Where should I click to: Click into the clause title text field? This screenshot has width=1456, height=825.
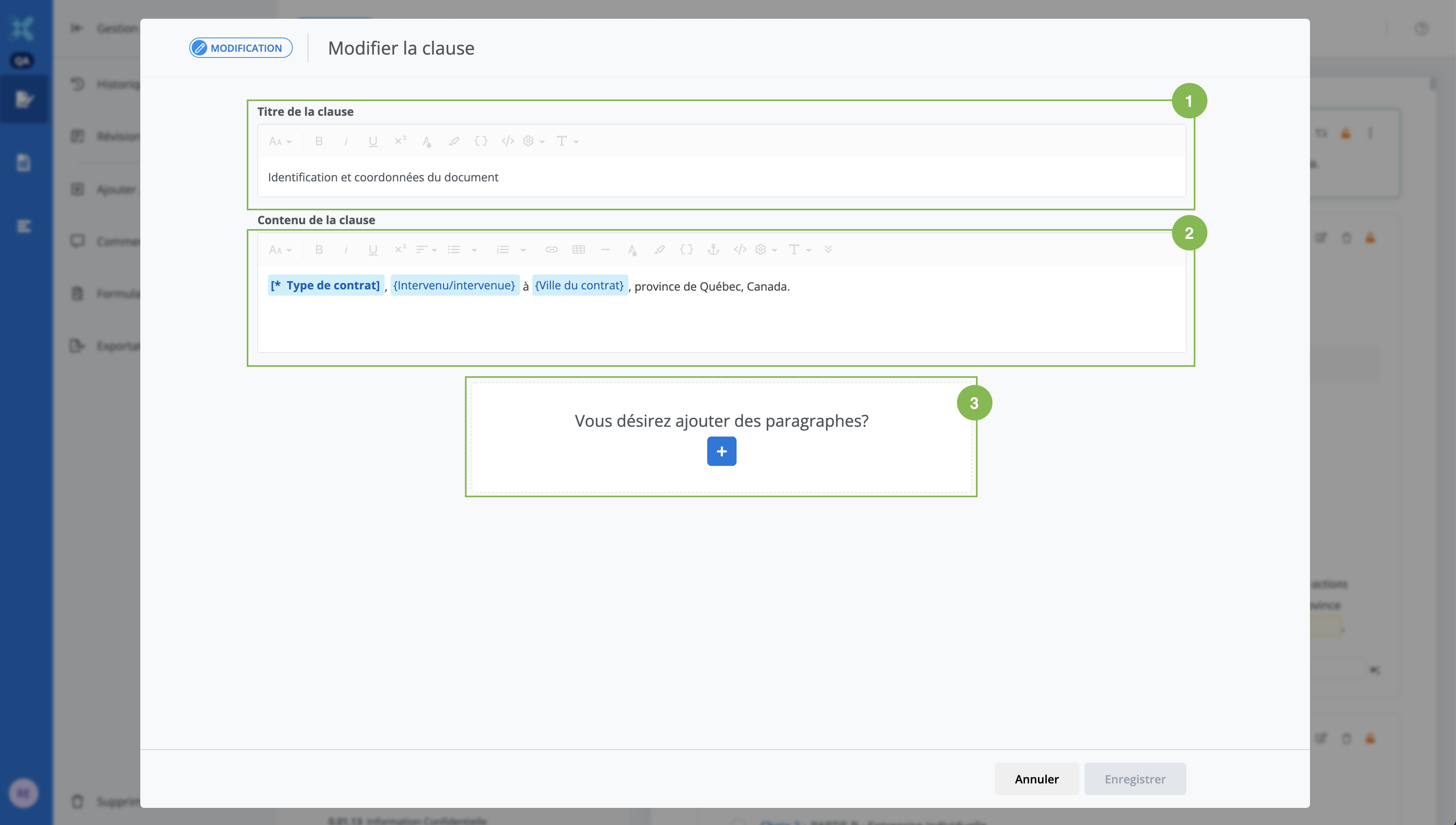tap(721, 177)
